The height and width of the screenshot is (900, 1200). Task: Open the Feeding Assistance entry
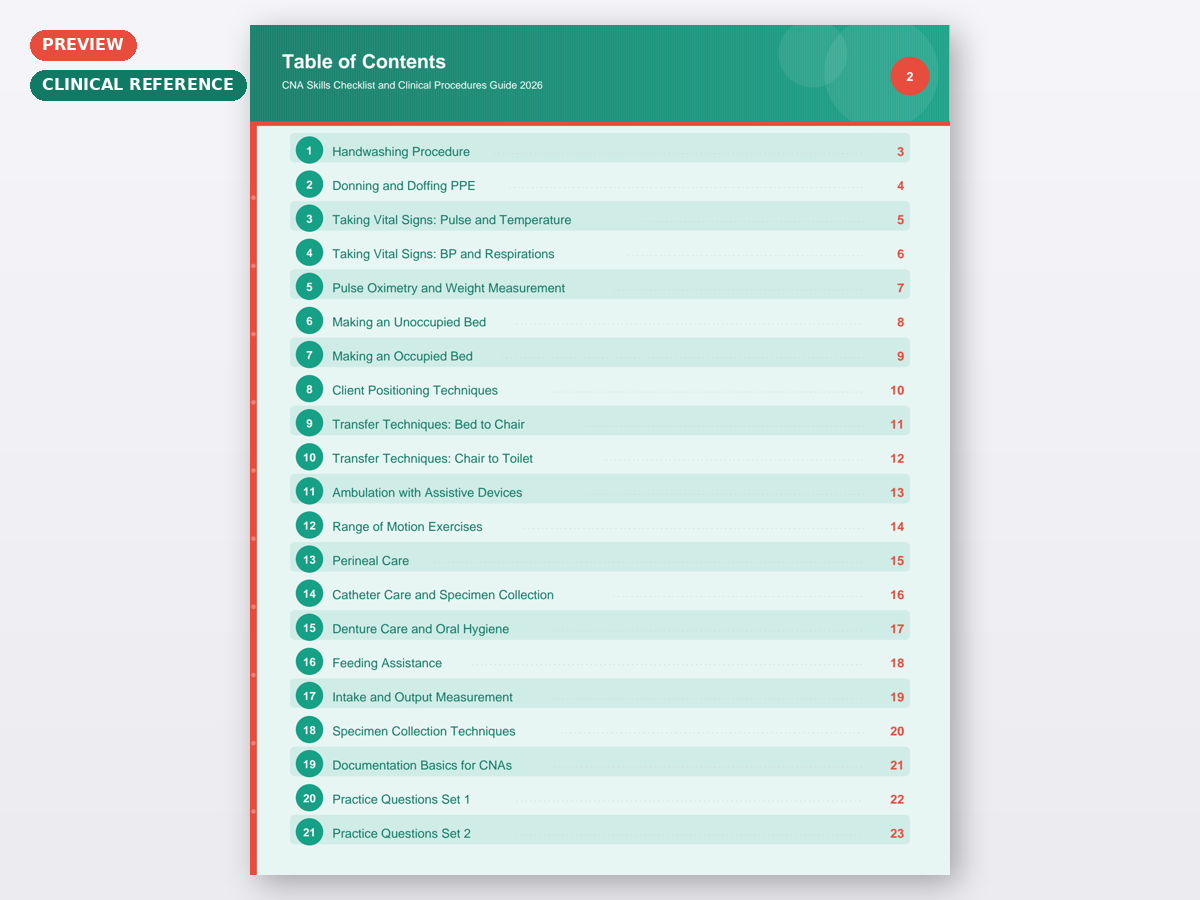(x=388, y=662)
